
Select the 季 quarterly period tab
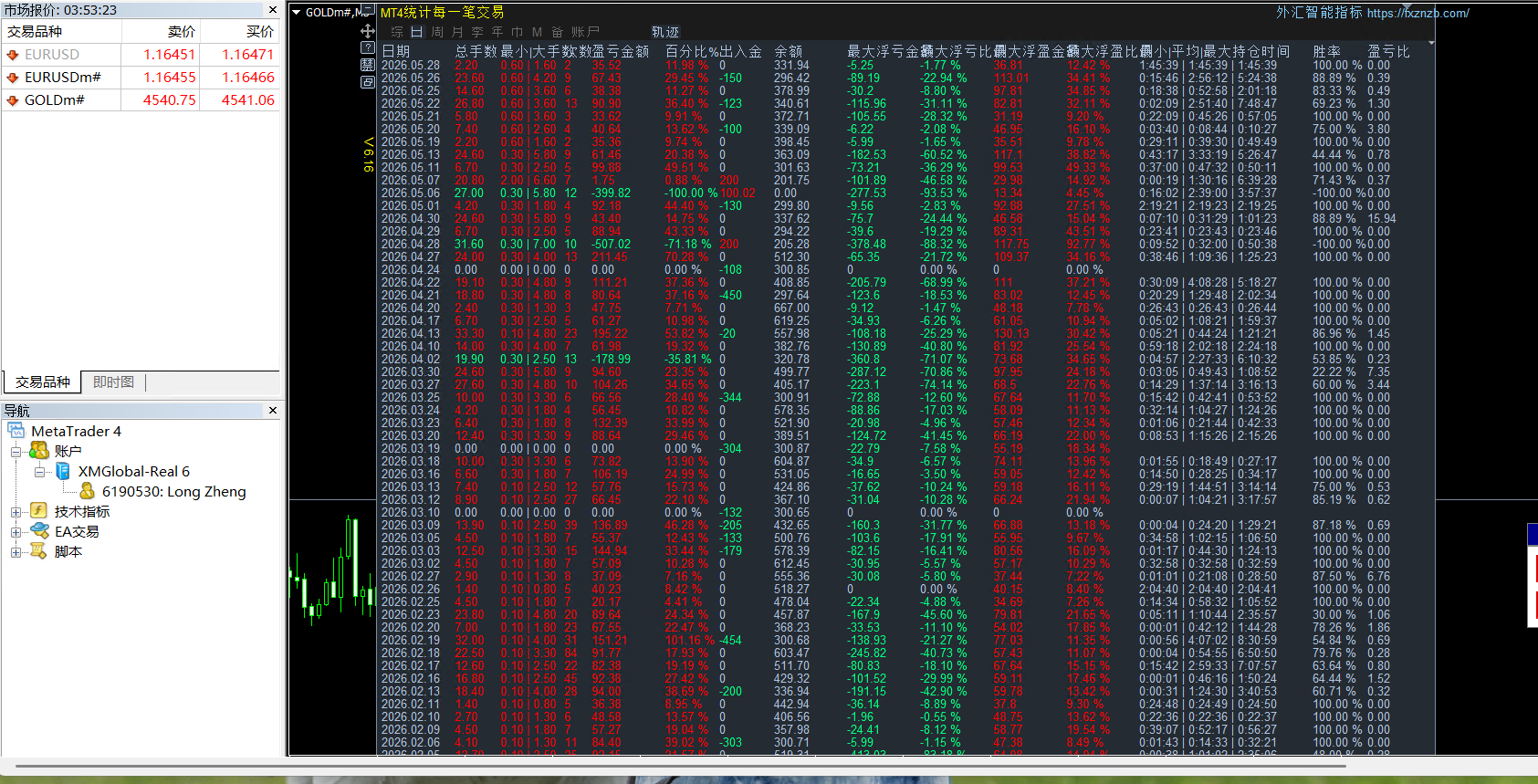[x=477, y=32]
